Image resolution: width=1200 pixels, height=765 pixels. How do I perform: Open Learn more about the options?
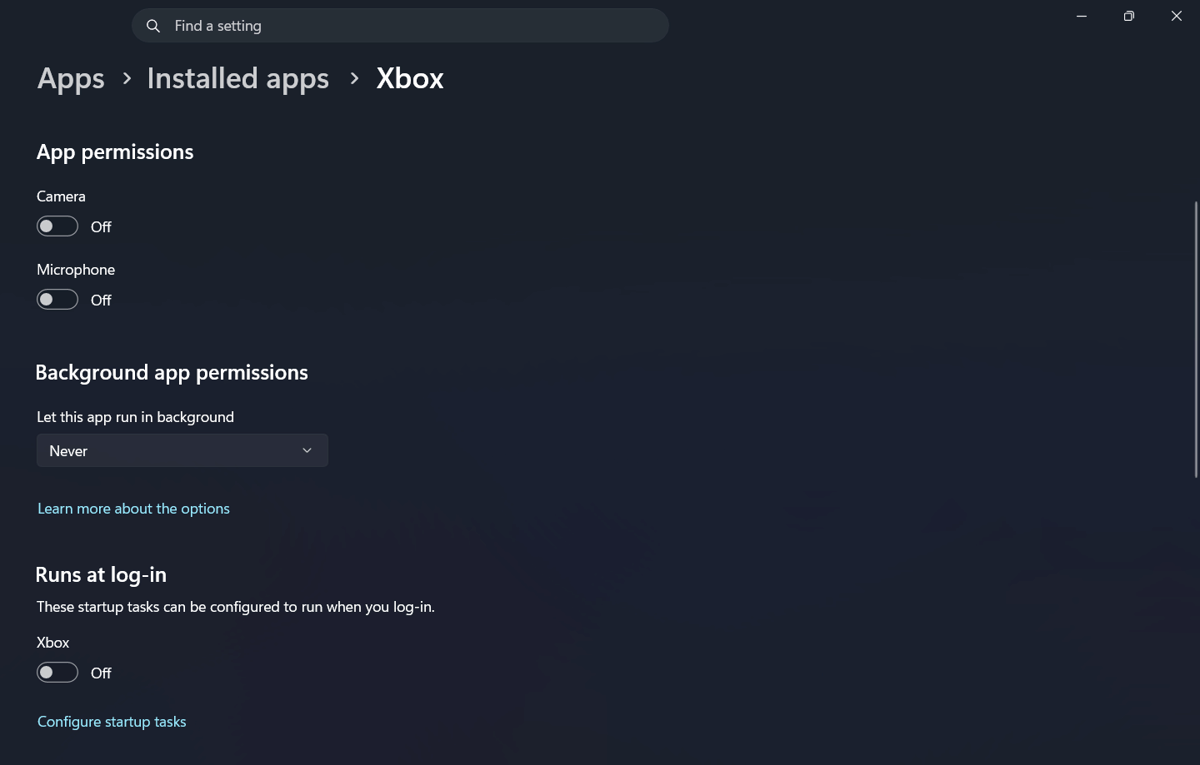[133, 508]
